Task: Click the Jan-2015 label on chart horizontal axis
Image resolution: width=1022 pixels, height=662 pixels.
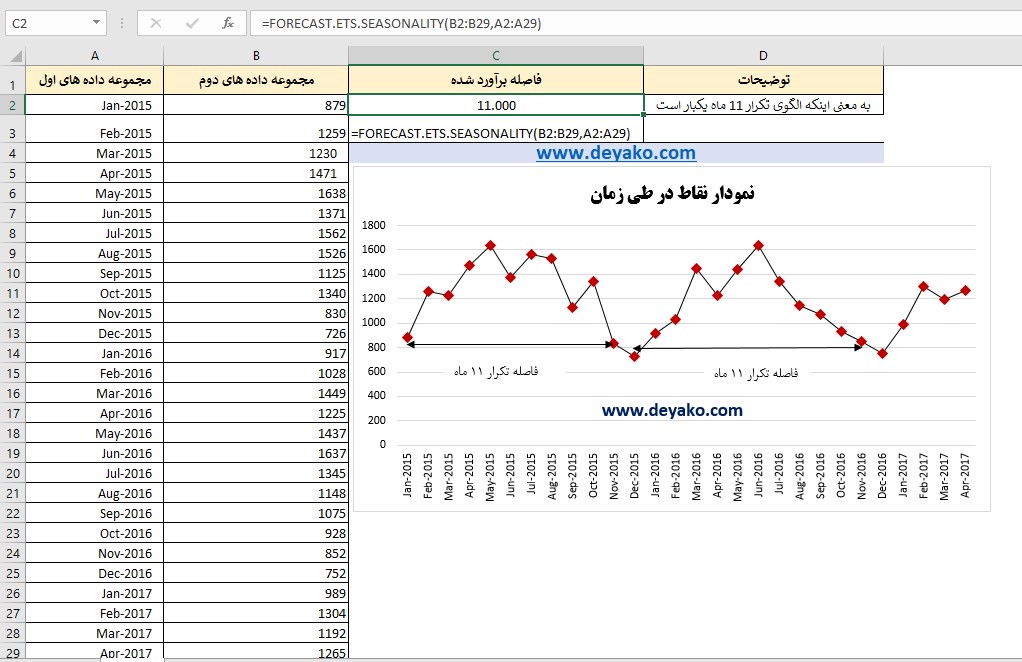Action: (x=407, y=475)
